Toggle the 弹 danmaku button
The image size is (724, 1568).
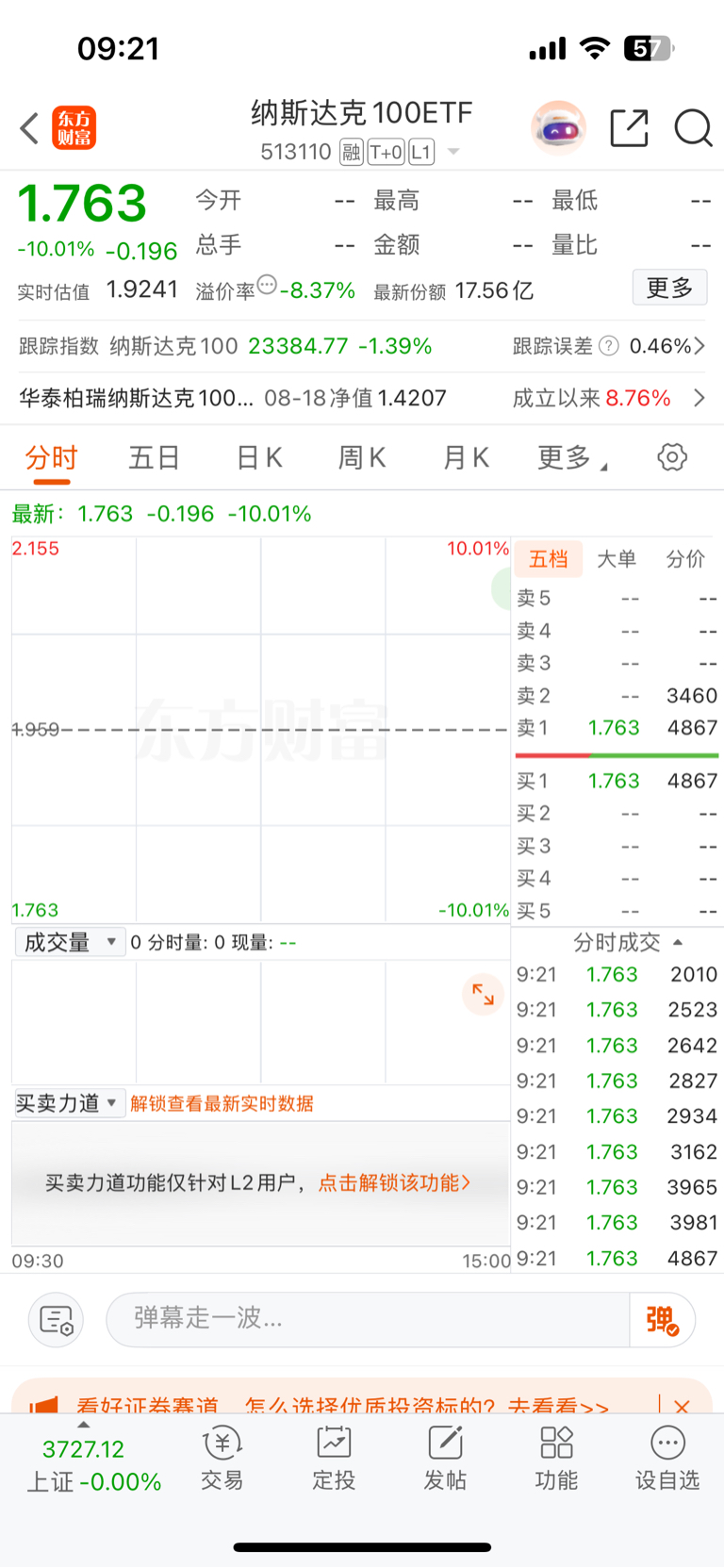(x=663, y=1319)
